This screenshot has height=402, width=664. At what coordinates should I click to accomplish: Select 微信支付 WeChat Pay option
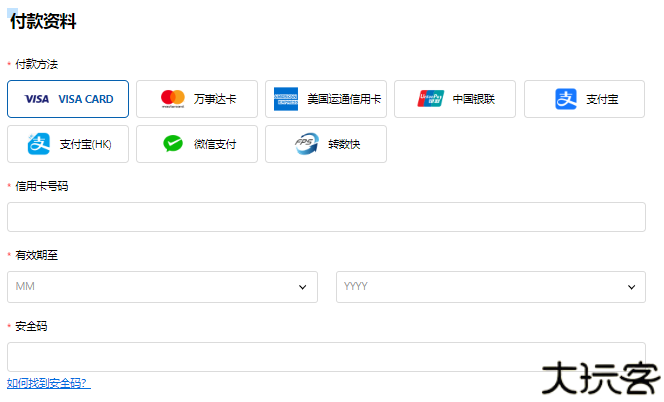197,144
